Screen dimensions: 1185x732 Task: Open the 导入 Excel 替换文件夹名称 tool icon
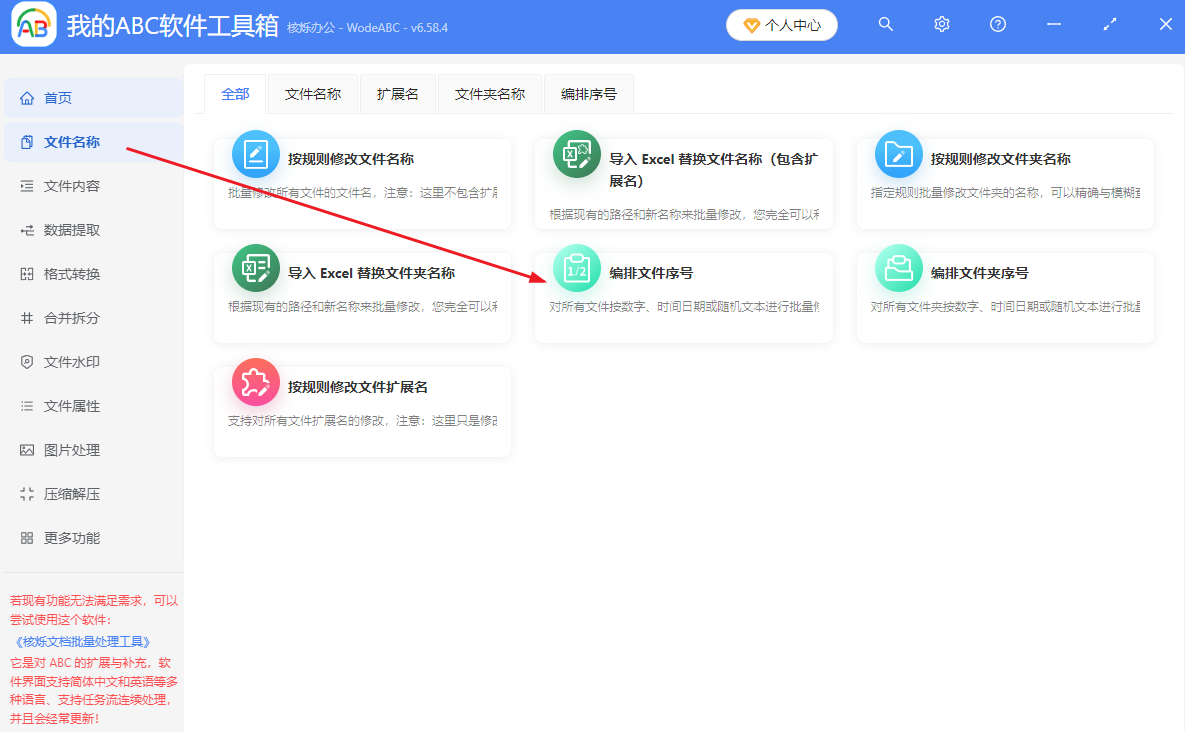pyautogui.click(x=255, y=268)
